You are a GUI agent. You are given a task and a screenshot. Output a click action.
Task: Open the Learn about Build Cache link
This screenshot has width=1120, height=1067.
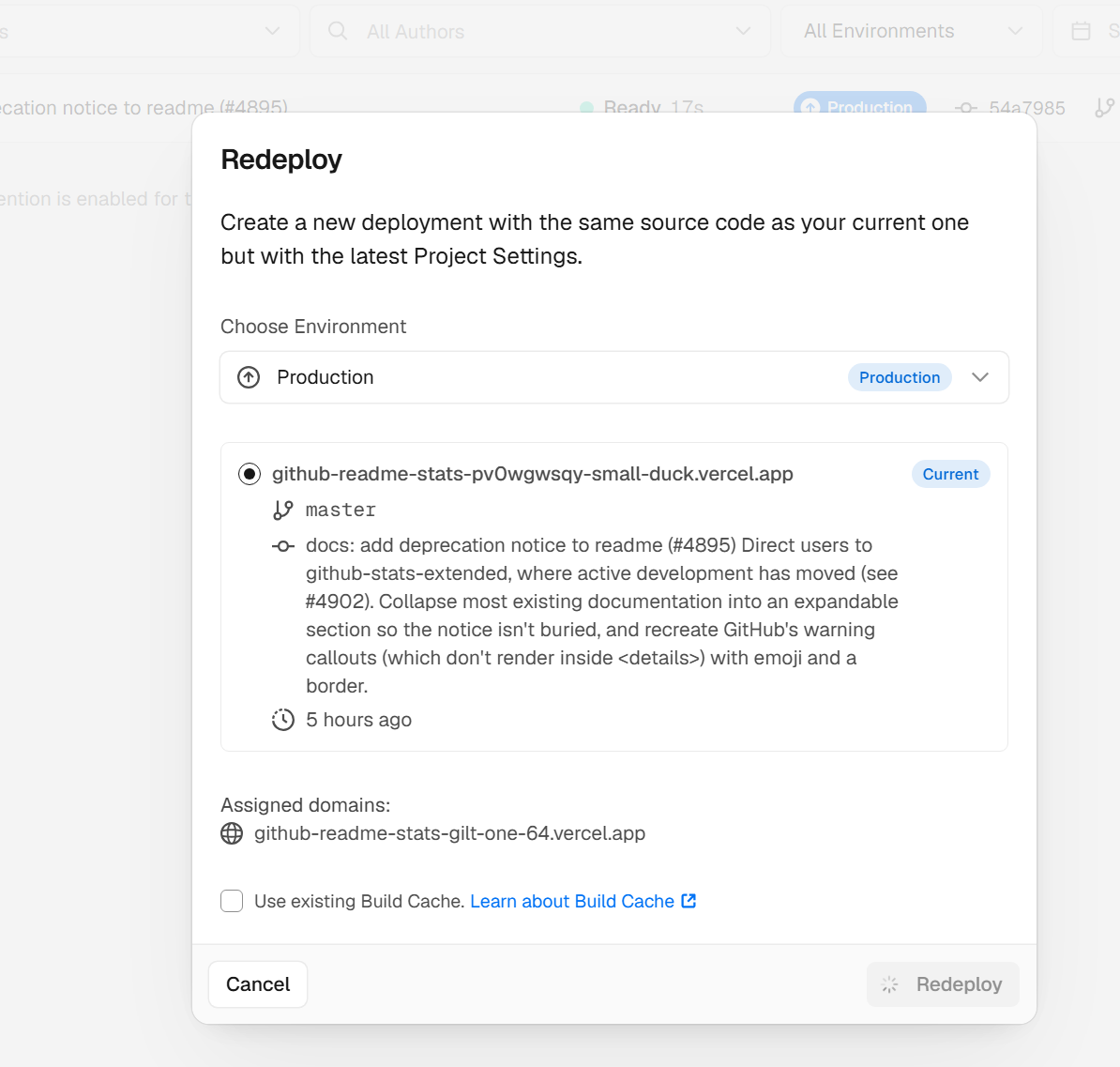pos(572,901)
